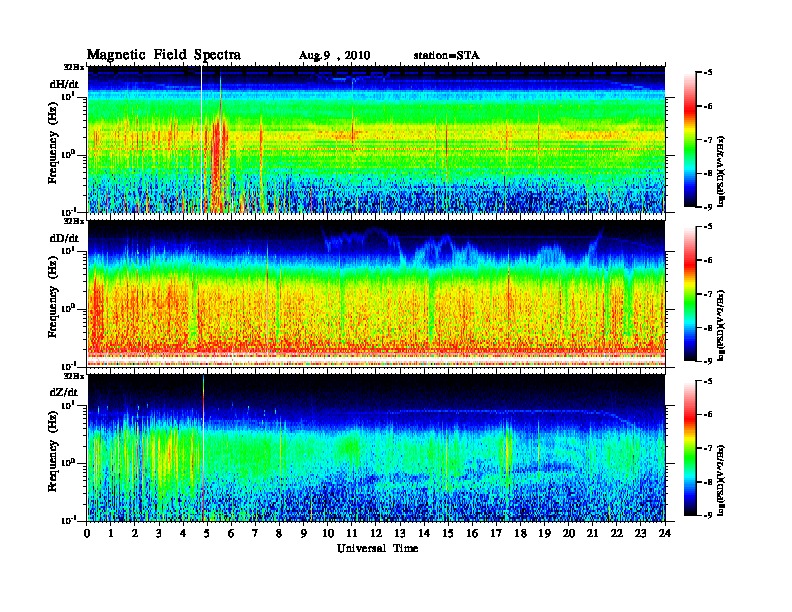Click the log(PSD) label of dH/dt color bar
The image size is (792, 612).
[721, 171]
